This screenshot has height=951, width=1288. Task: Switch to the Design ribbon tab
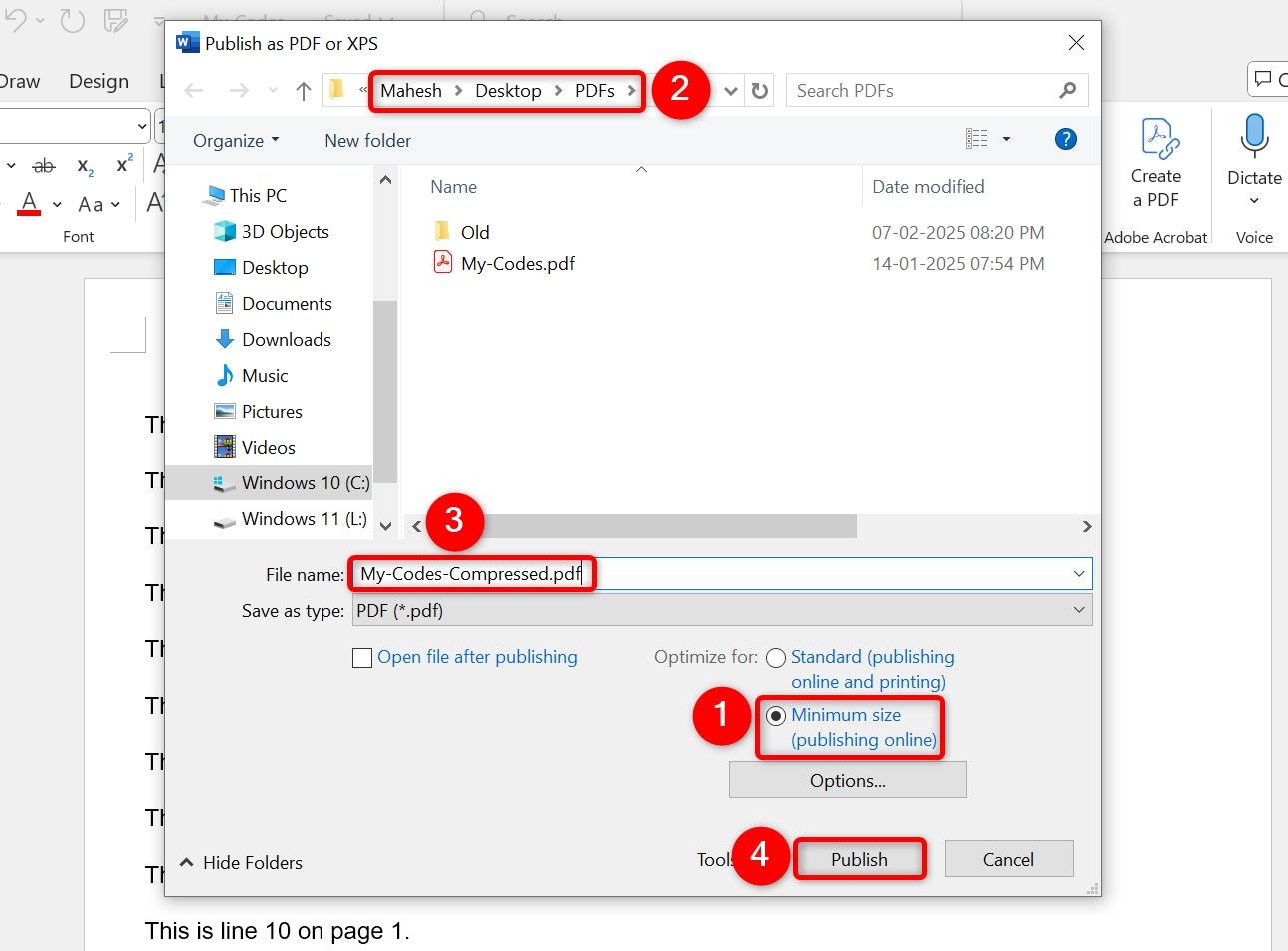point(98,81)
